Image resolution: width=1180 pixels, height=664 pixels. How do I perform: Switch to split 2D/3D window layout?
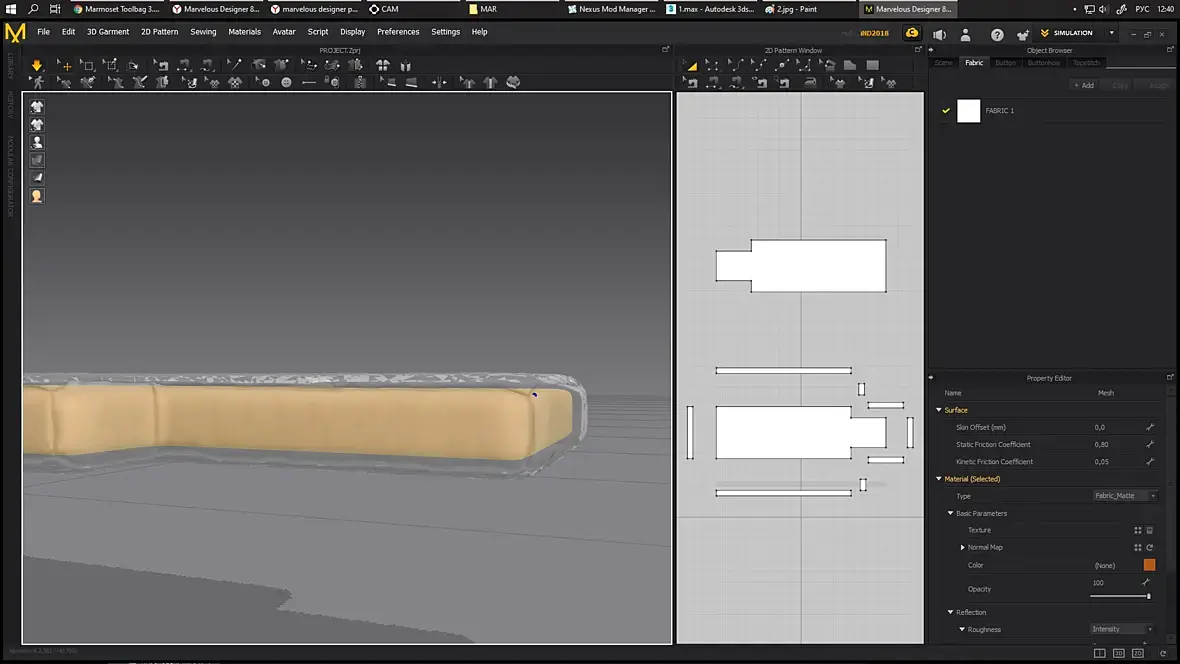1099,653
